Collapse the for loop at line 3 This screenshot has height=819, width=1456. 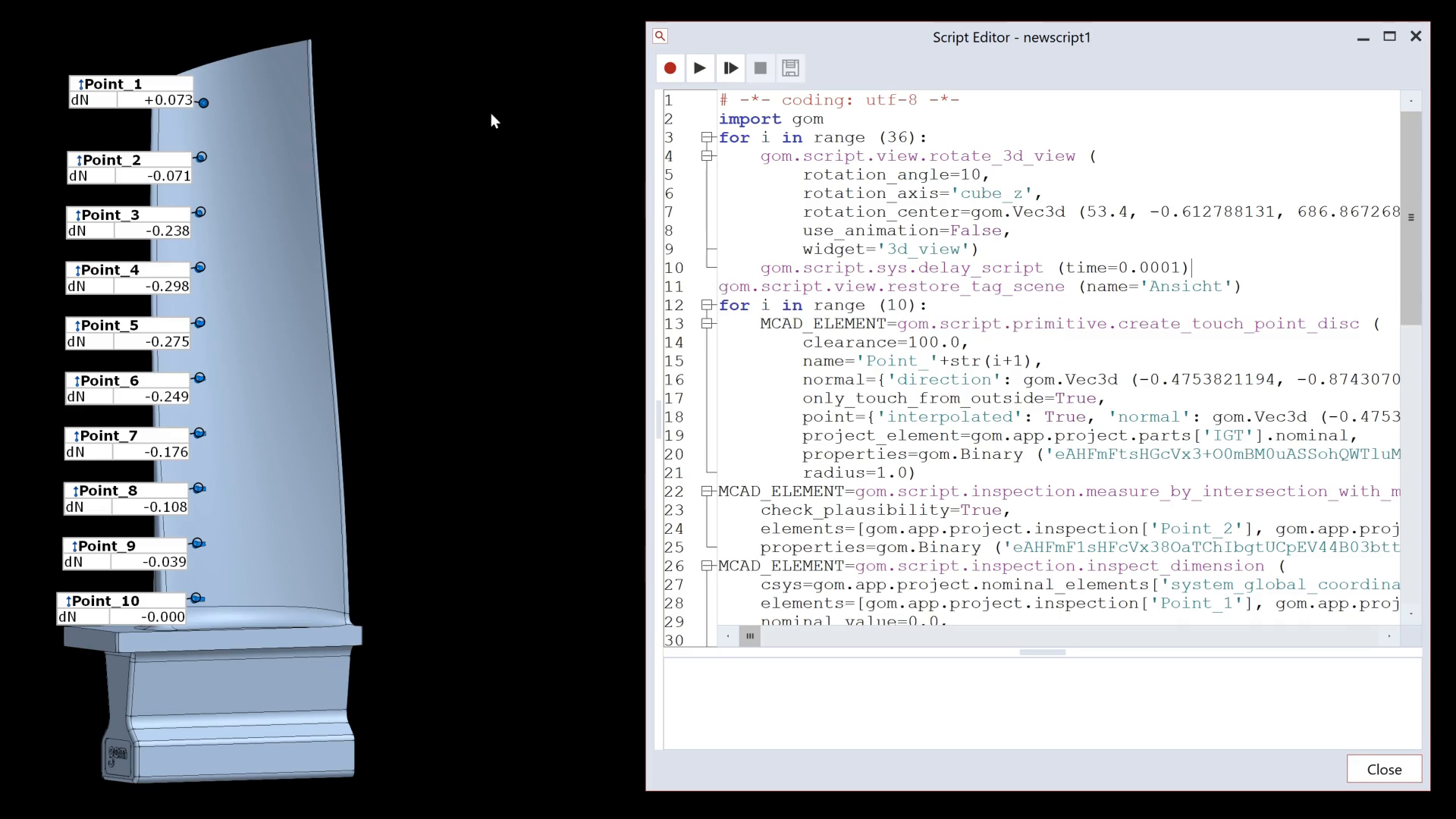tap(707, 137)
